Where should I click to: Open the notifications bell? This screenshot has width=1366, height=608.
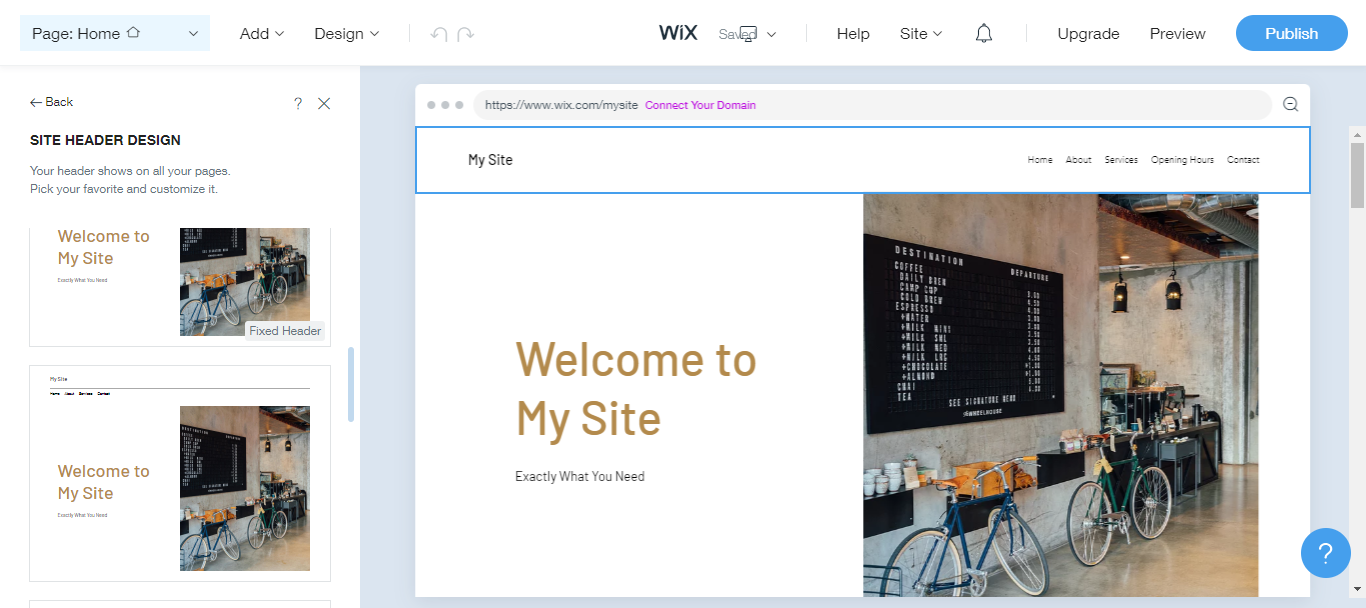[984, 33]
